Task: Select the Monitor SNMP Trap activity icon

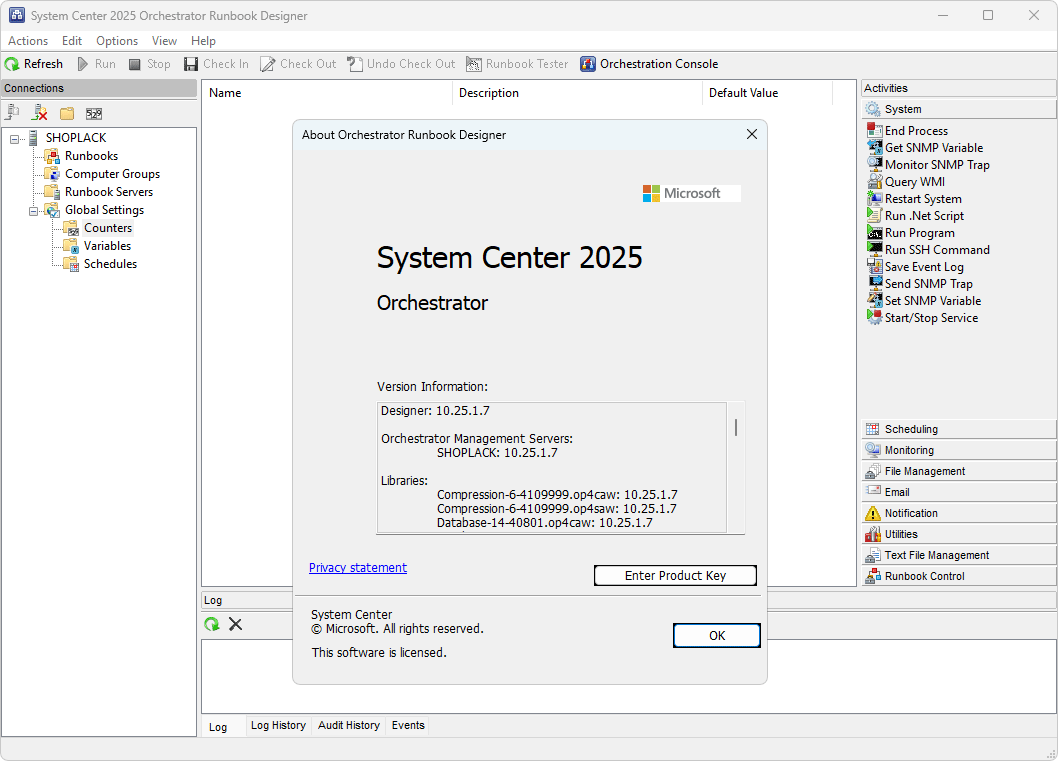Action: tap(874, 164)
